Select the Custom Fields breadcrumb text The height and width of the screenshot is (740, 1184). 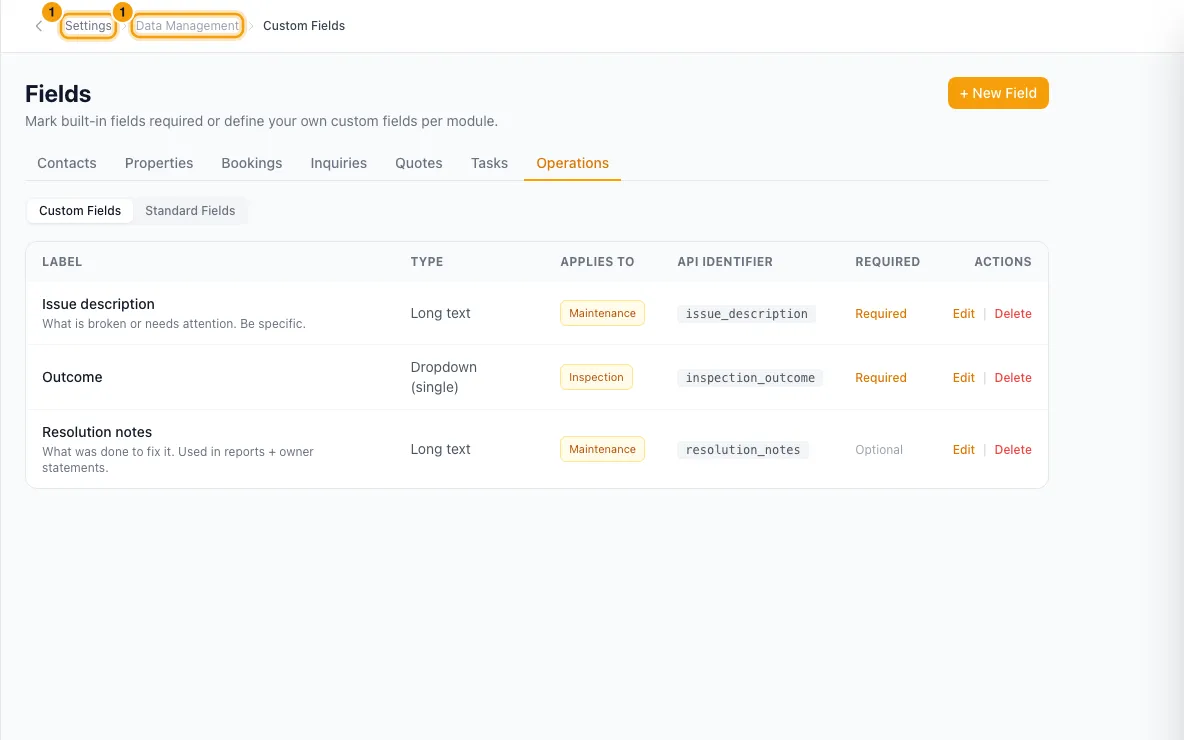[304, 26]
